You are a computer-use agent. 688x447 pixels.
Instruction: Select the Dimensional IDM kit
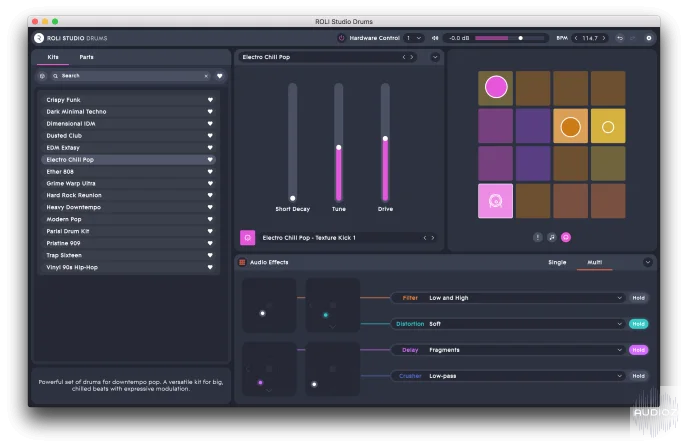128,124
